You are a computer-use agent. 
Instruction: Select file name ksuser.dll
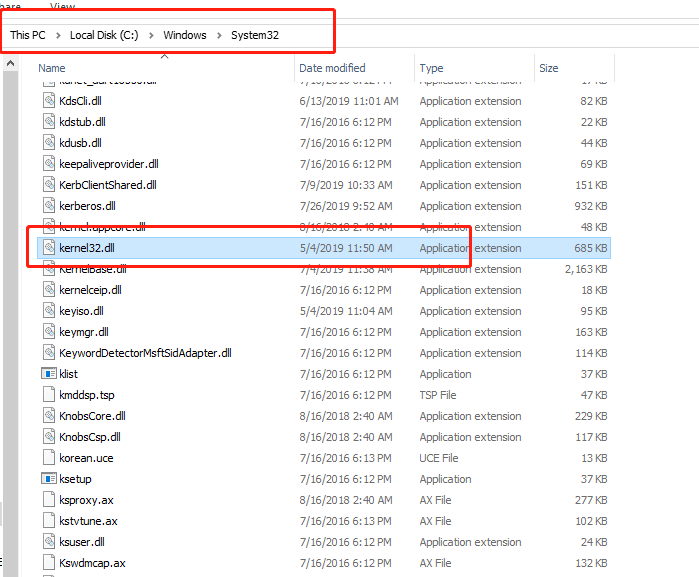click(x=82, y=542)
